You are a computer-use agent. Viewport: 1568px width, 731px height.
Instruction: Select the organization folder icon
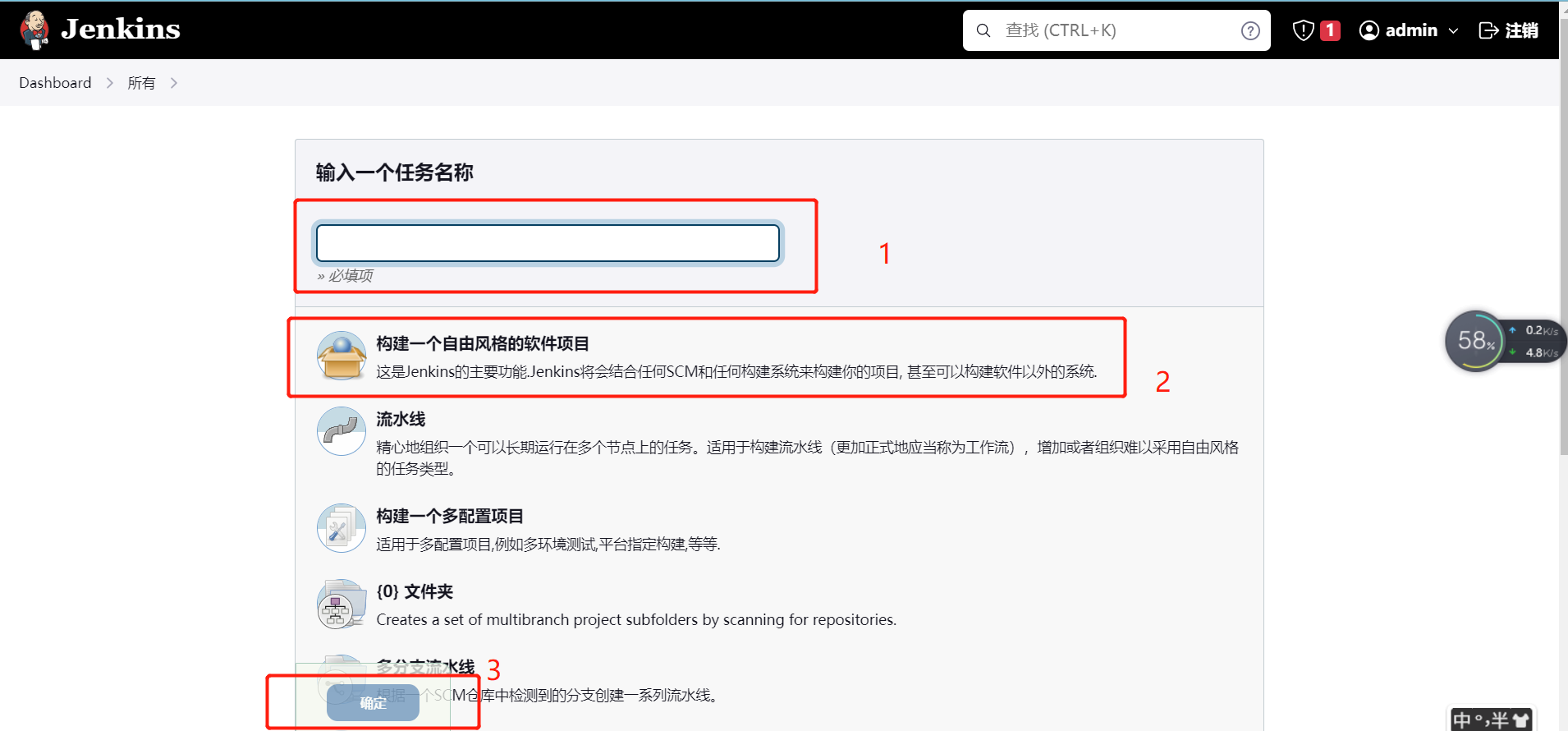click(x=342, y=604)
